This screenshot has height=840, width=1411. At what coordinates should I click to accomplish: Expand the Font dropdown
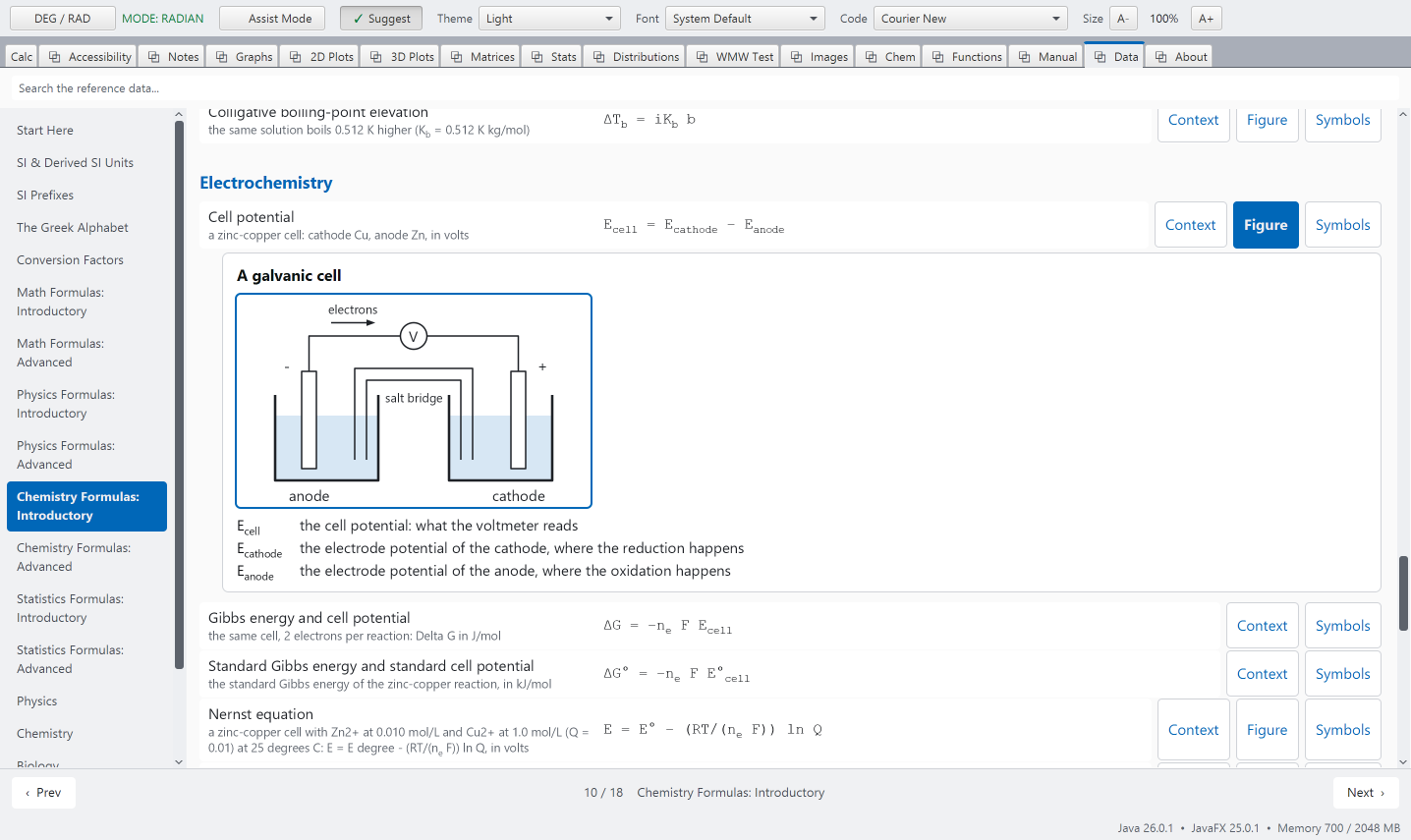[x=745, y=19]
